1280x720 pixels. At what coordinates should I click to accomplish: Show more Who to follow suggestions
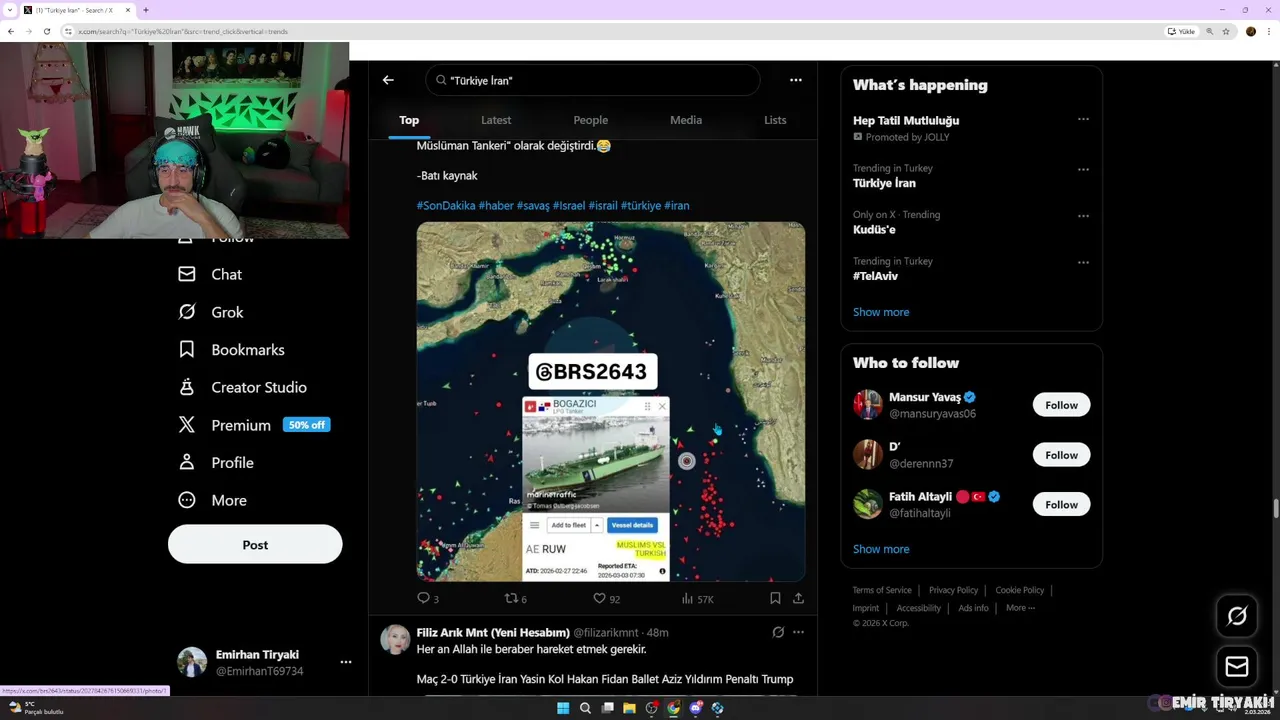point(881,549)
